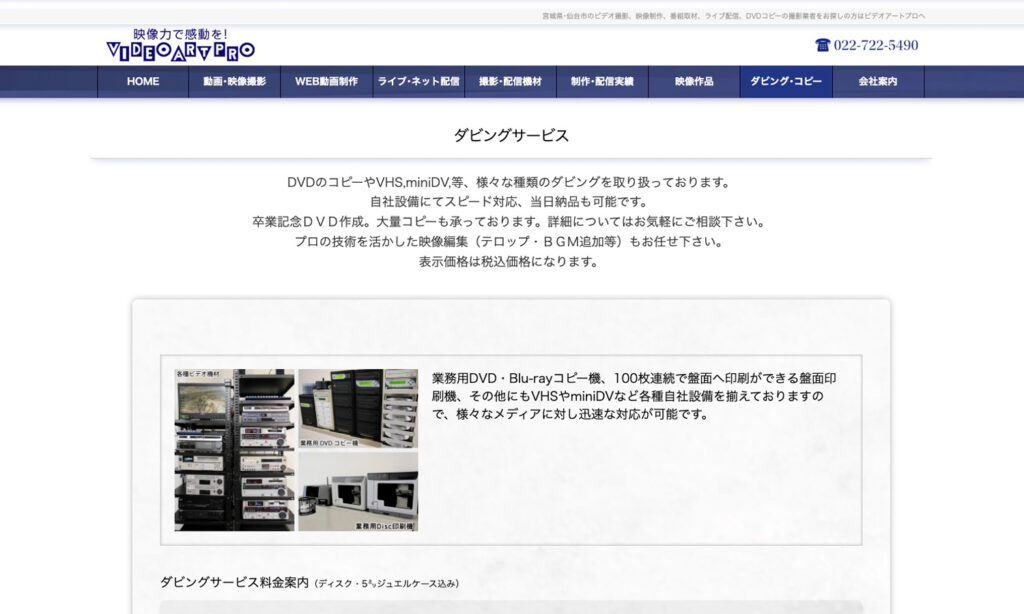Image resolution: width=1024 pixels, height=614 pixels.
Task: Open the ライブ・ネット配信 page
Action: click(x=418, y=82)
